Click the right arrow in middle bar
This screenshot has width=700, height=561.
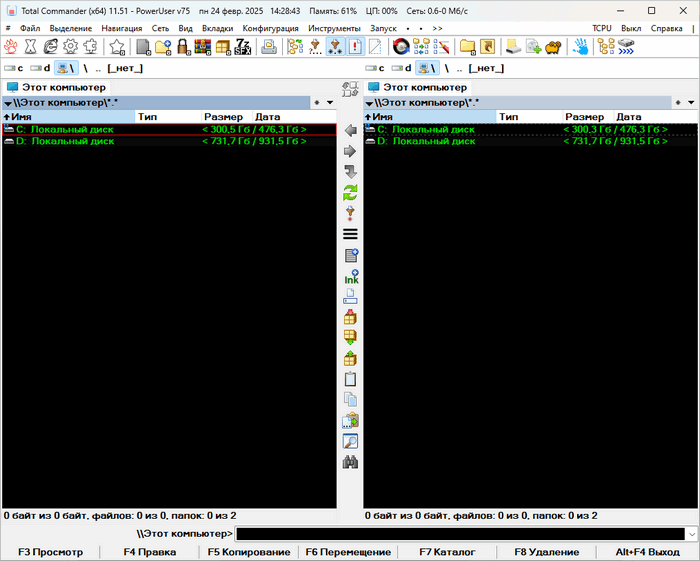coord(350,151)
